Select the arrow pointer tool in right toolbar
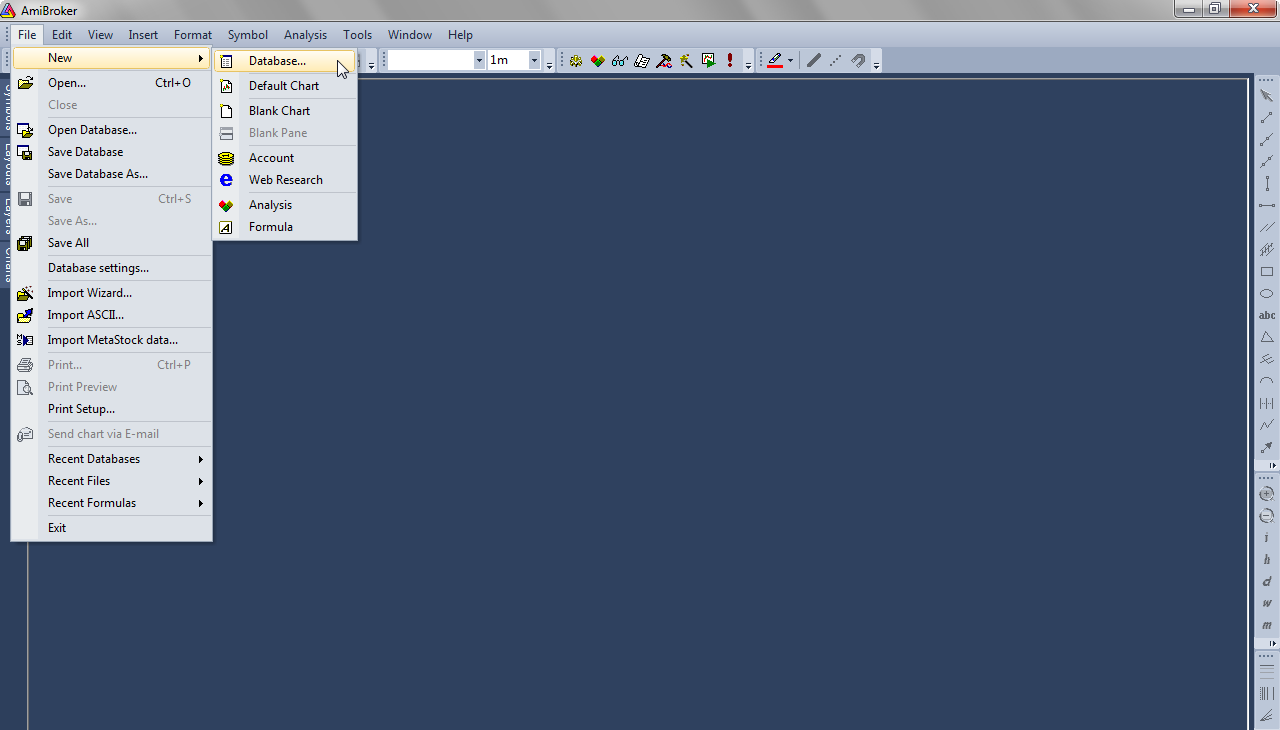The image size is (1280, 730). pos(1267,95)
